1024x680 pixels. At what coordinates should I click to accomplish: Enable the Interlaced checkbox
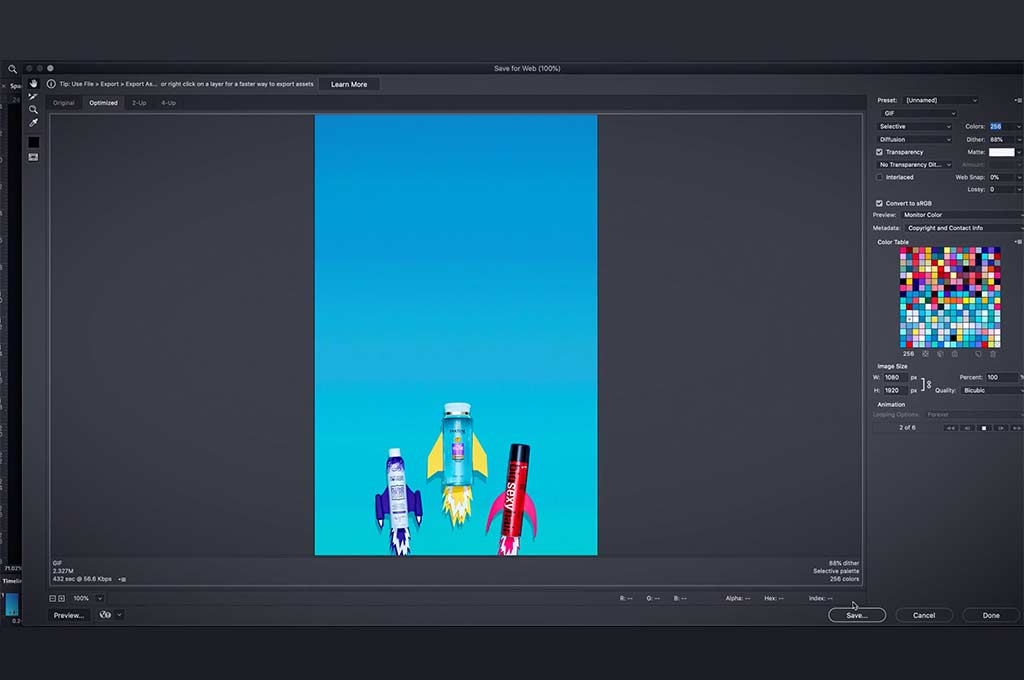[879, 178]
